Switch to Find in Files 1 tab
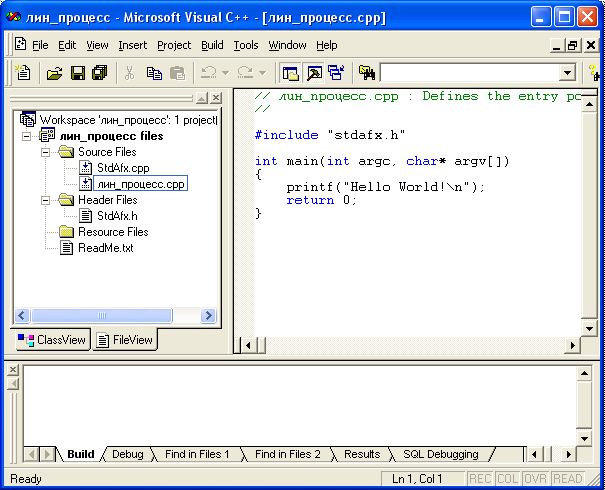The height and width of the screenshot is (490, 605). [197, 454]
